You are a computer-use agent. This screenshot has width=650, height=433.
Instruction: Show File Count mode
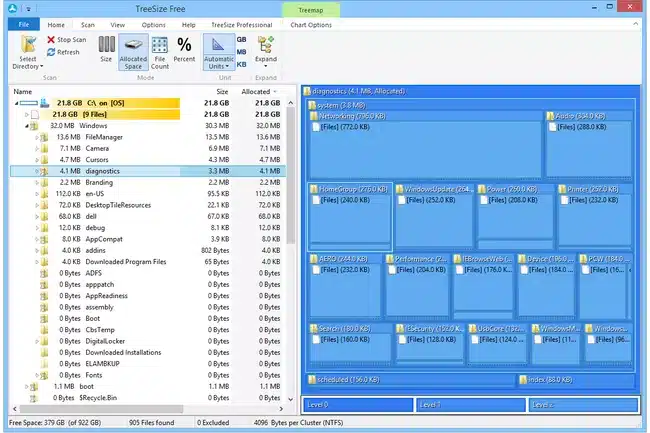pos(160,50)
